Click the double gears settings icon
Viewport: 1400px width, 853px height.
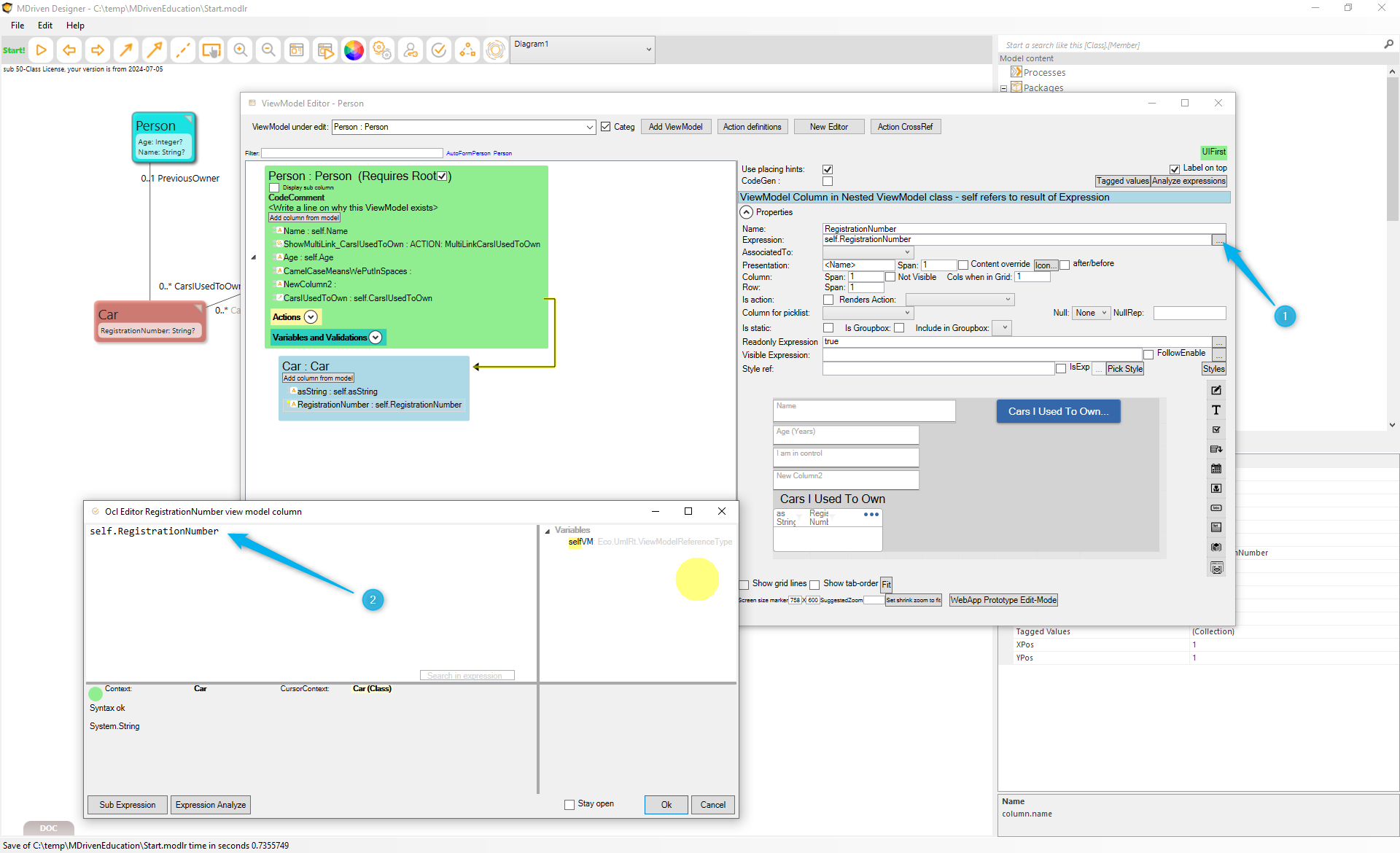[x=382, y=50]
